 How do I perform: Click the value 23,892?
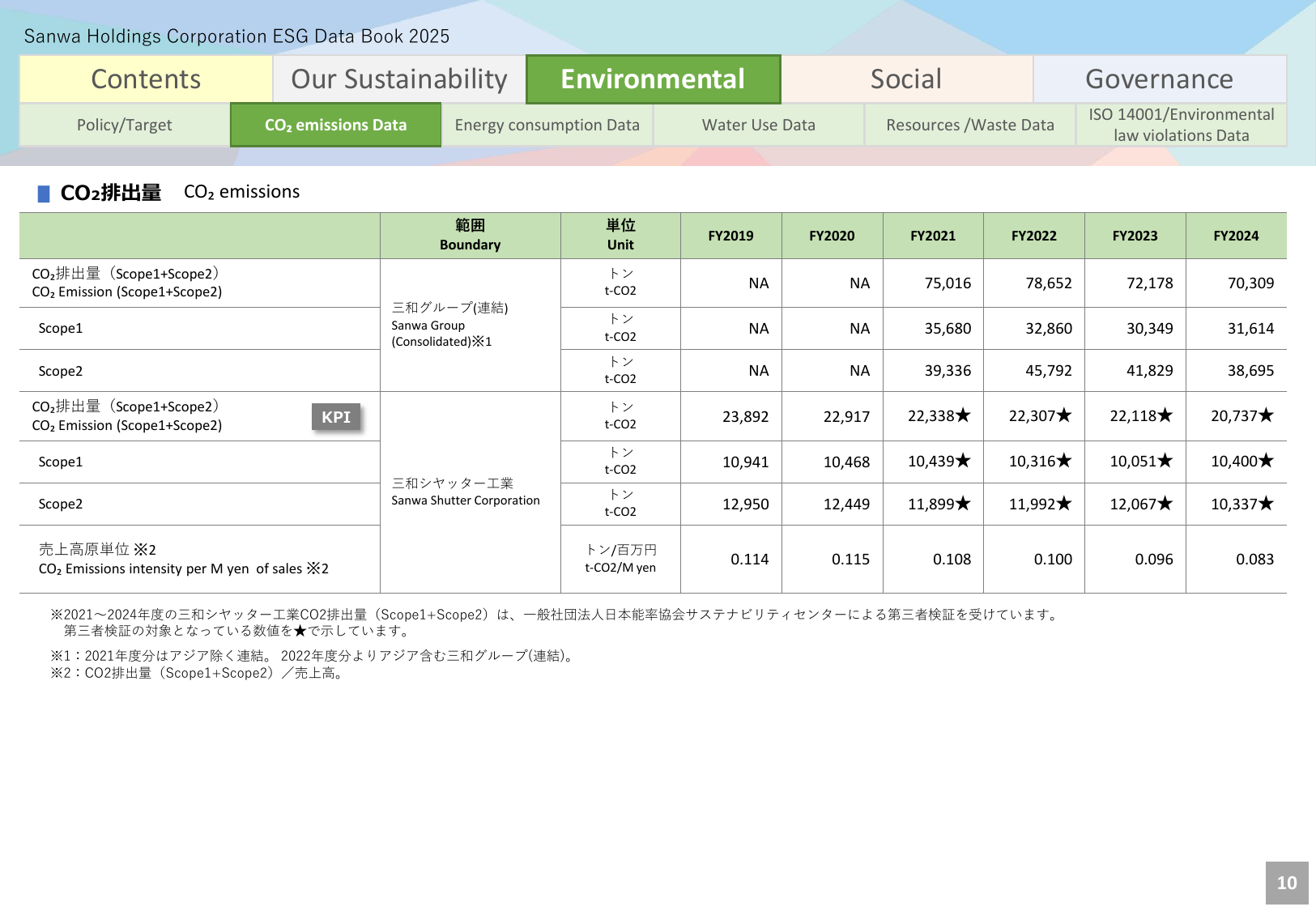[745, 417]
